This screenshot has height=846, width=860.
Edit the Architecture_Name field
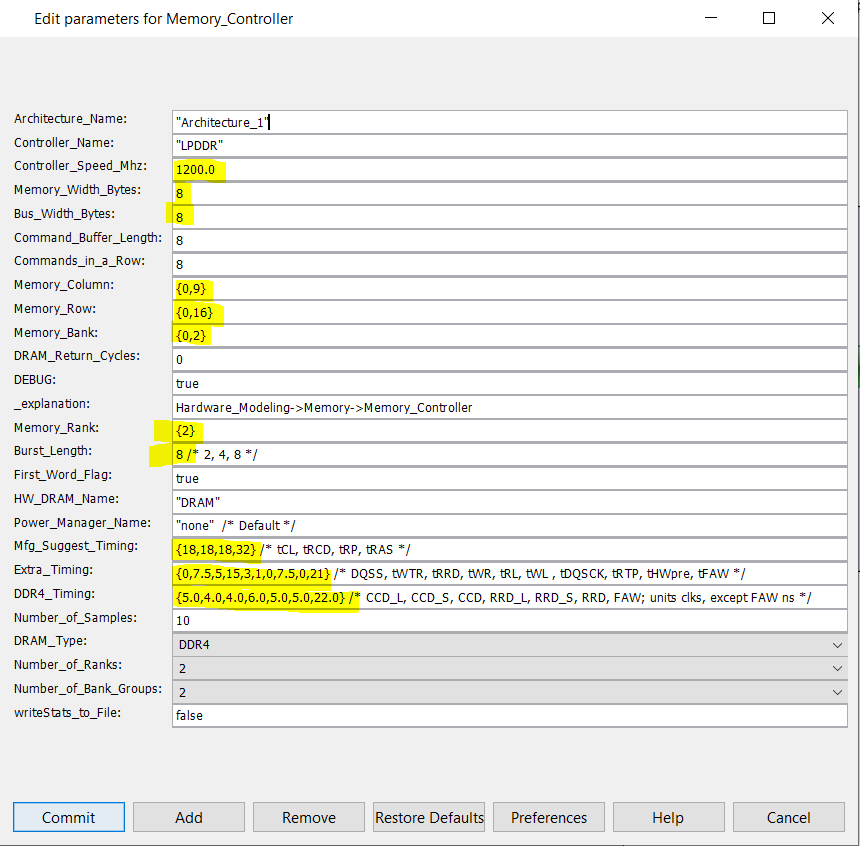pos(510,122)
